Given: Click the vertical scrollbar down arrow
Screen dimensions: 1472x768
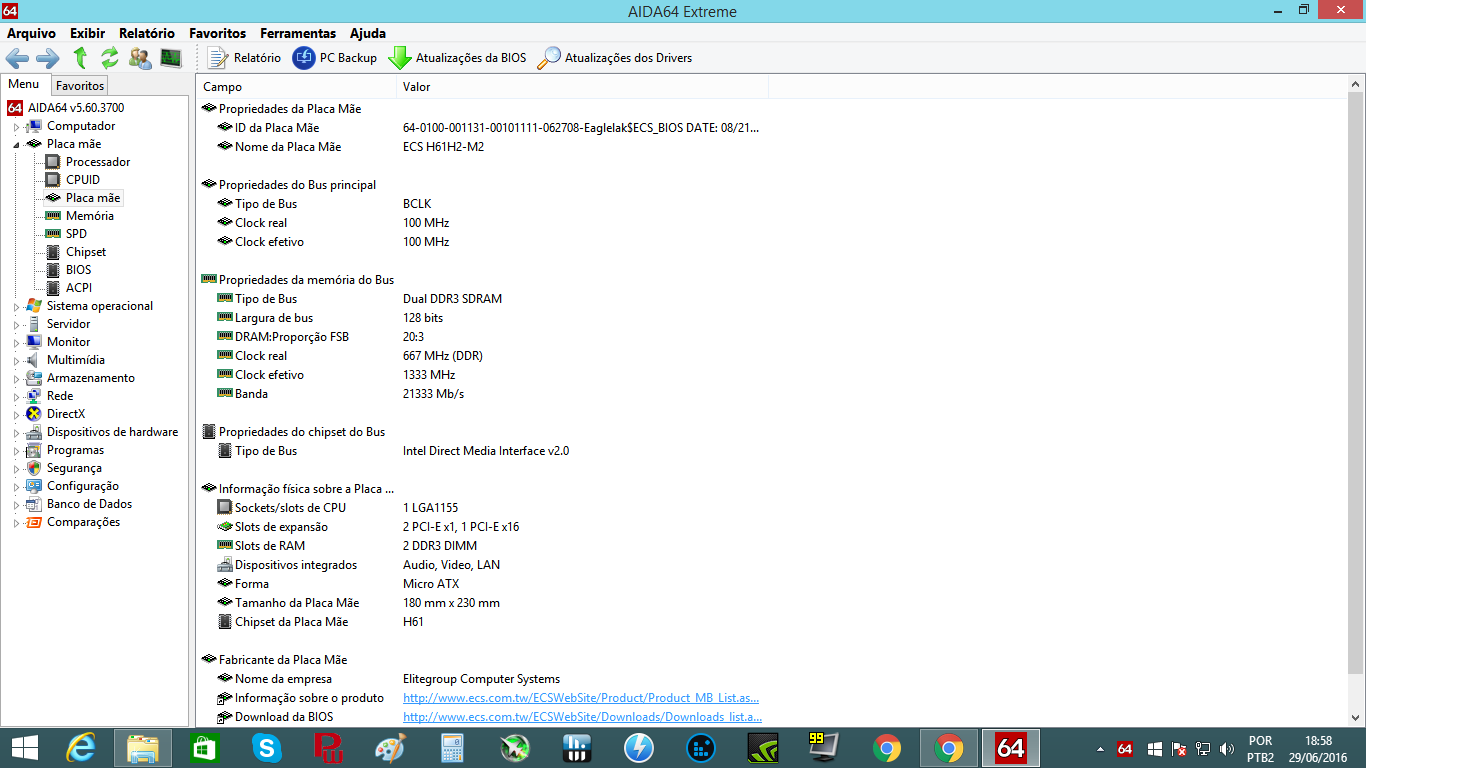Looking at the screenshot, I should point(1356,717).
